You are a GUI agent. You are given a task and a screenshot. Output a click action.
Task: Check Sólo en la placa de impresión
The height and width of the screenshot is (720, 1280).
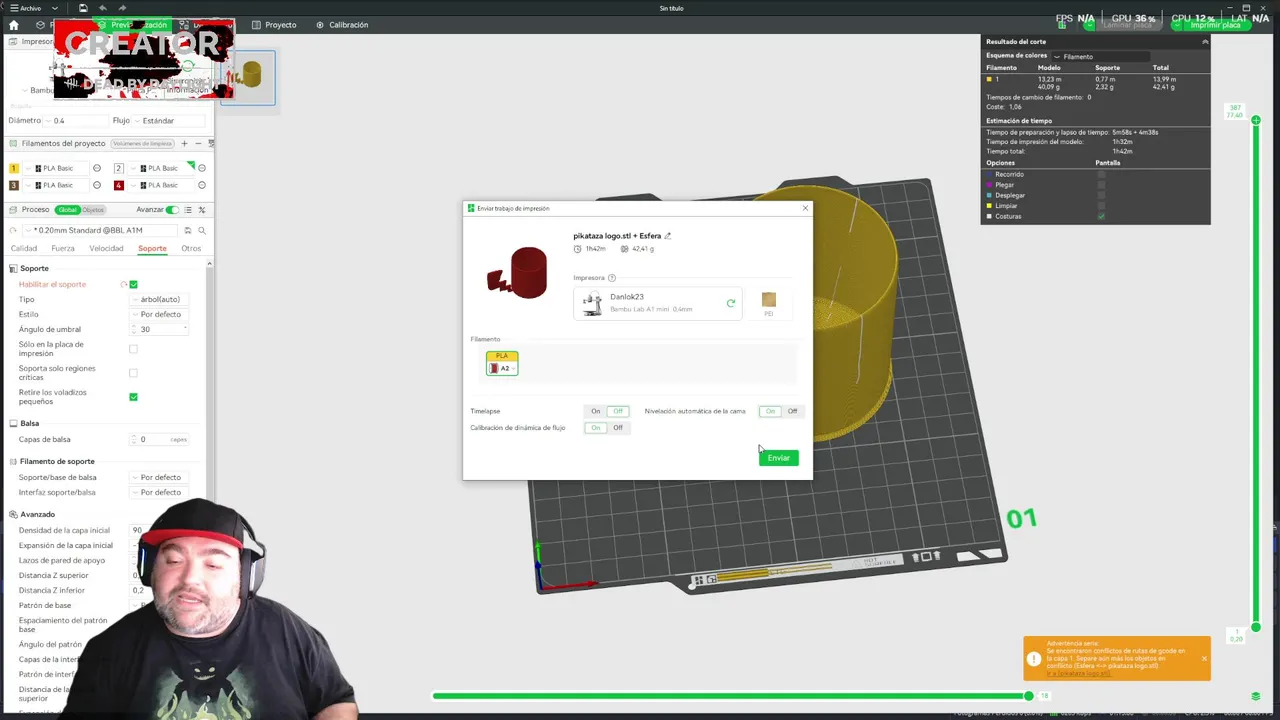133,349
